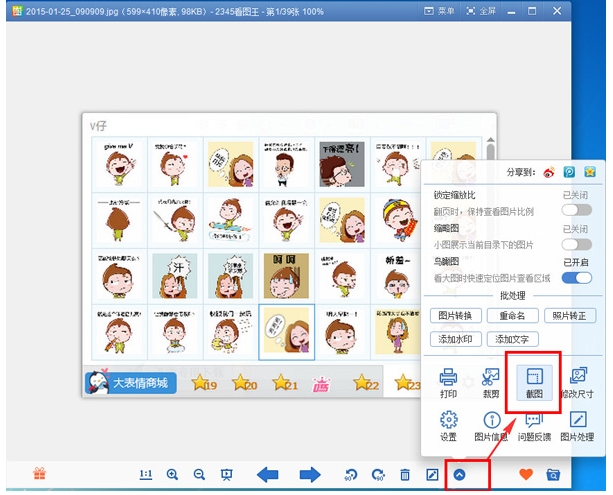The image size is (613, 495).
Task: Click the 截图 screenshot tool icon
Action: [x=534, y=381]
